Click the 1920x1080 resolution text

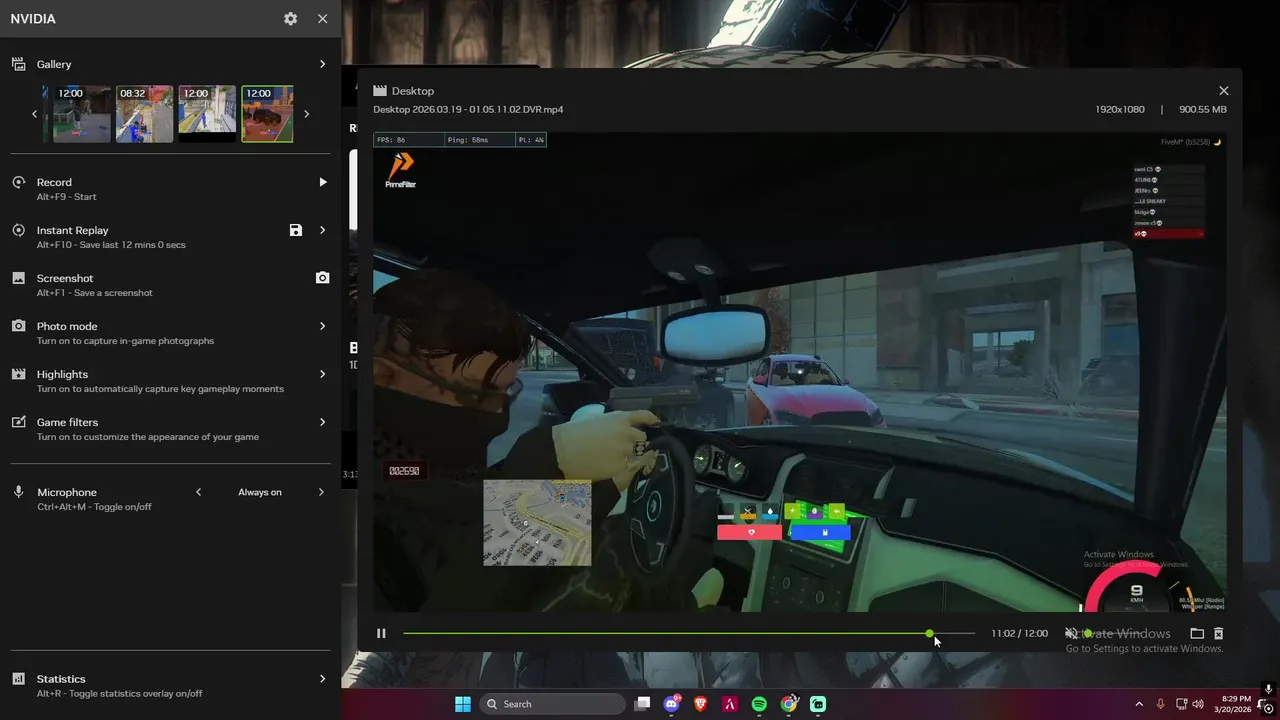tap(1119, 109)
